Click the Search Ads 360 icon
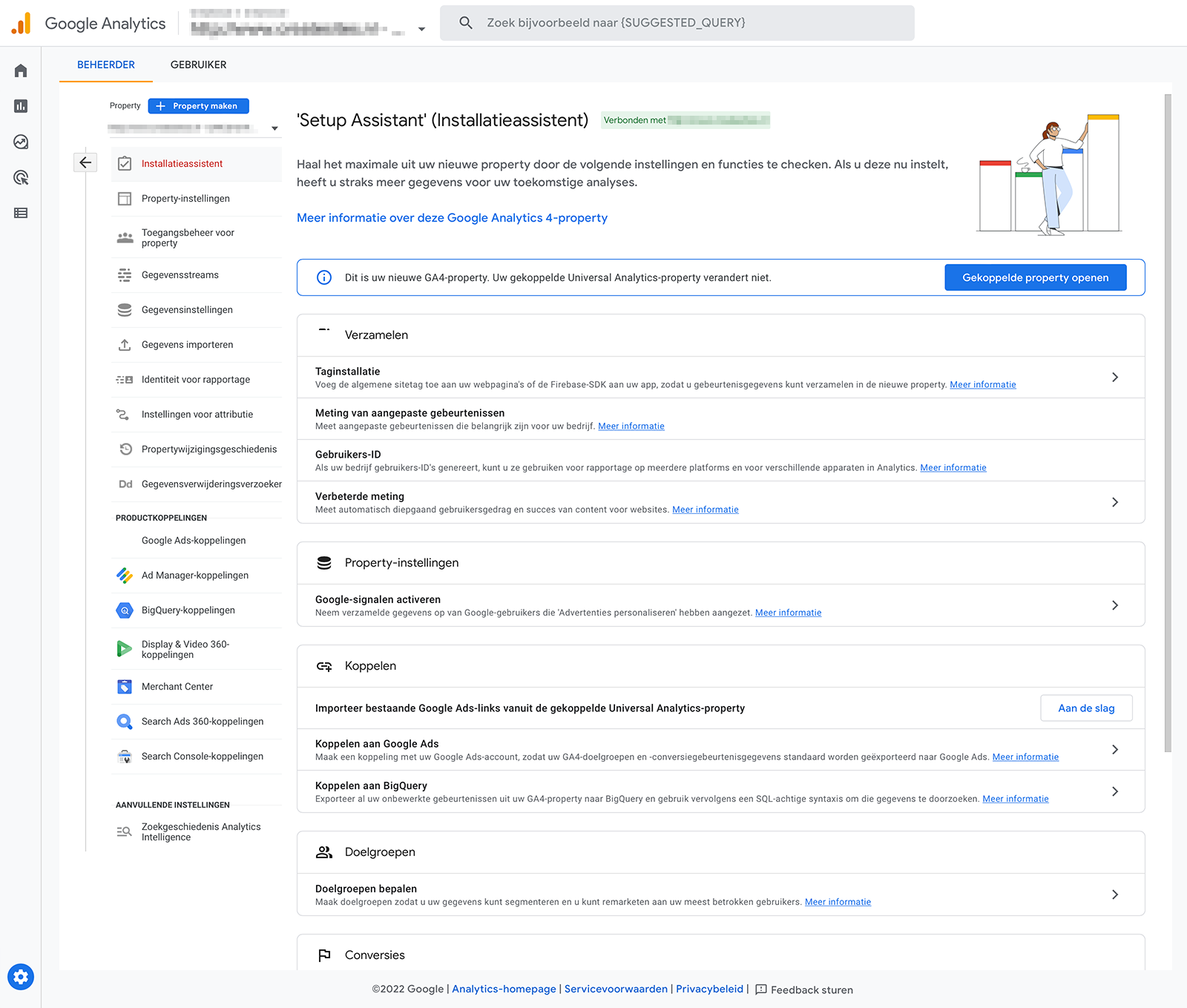The width and height of the screenshot is (1187, 1008). [x=125, y=722]
